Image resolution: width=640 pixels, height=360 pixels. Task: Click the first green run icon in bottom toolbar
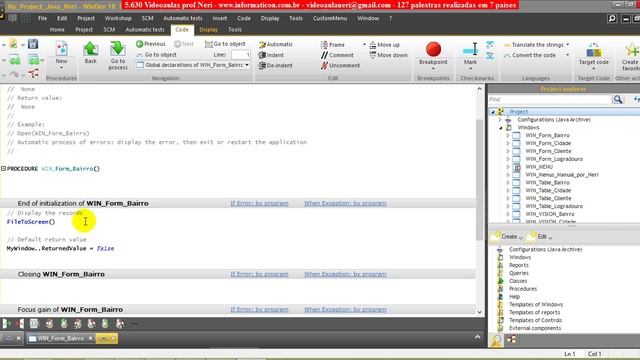[x=6, y=324]
